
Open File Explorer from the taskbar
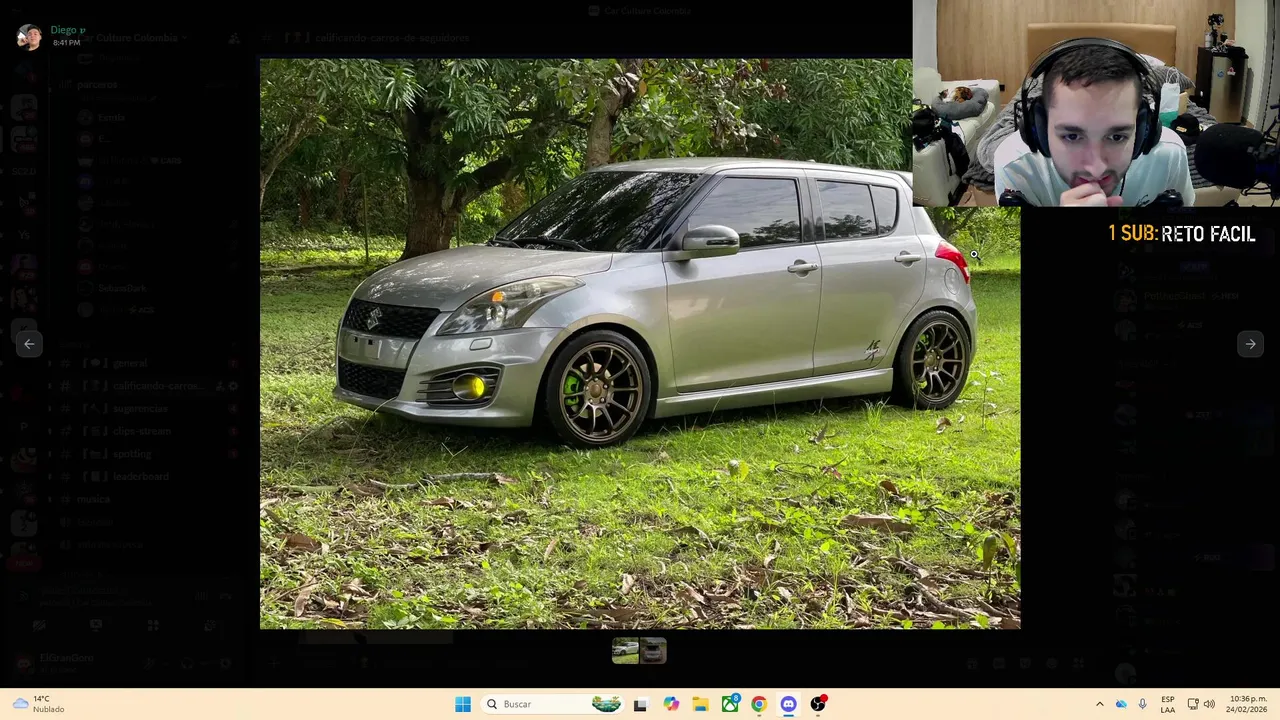click(700, 704)
